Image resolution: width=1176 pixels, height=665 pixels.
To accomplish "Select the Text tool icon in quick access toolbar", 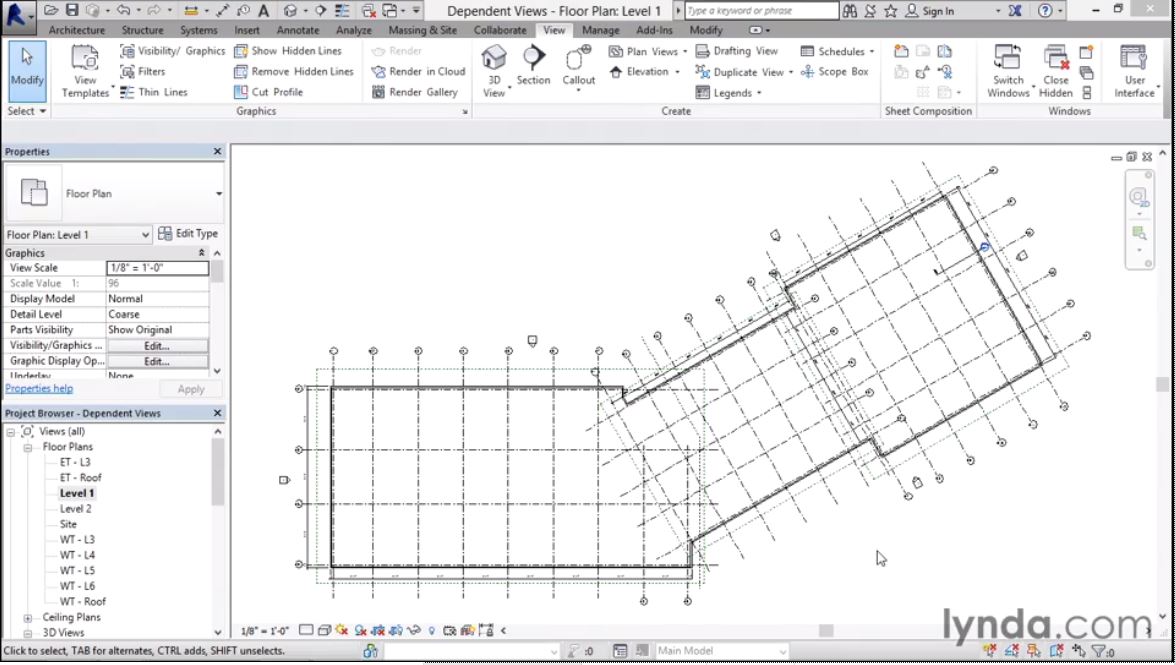I will pos(263,10).
